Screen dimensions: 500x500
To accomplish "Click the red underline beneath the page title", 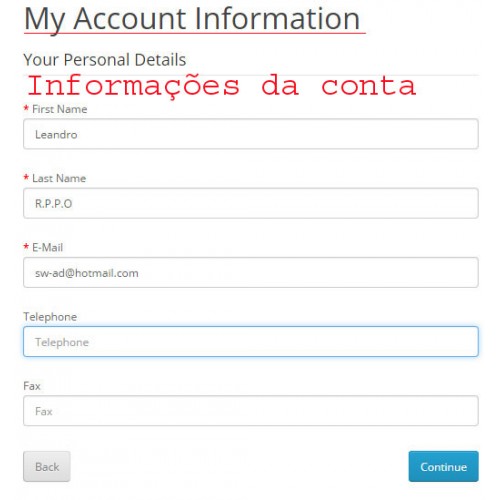I will click(195, 33).
